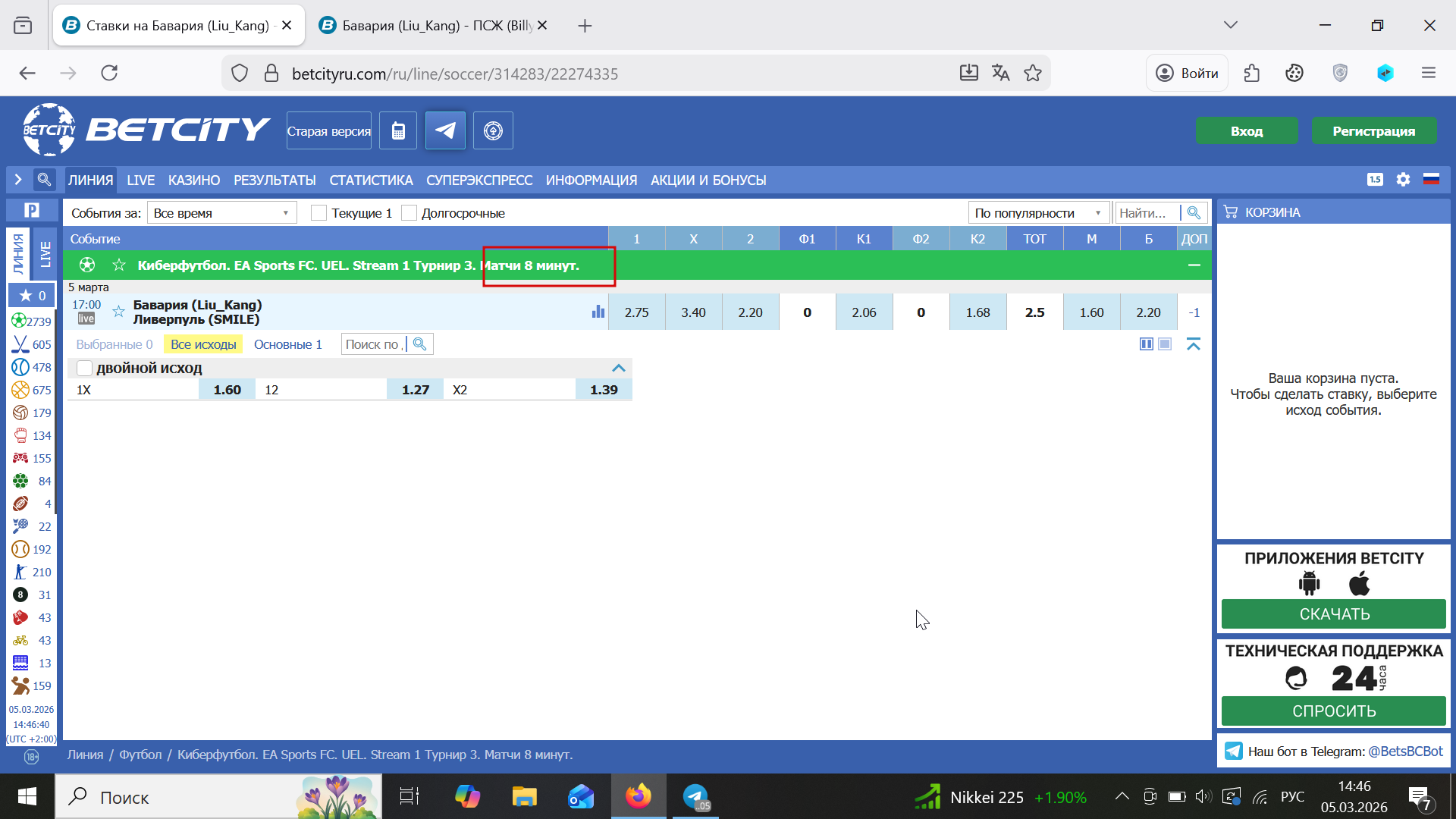Open the calculator icon in header
This screenshot has height=819, width=1456.
398,130
